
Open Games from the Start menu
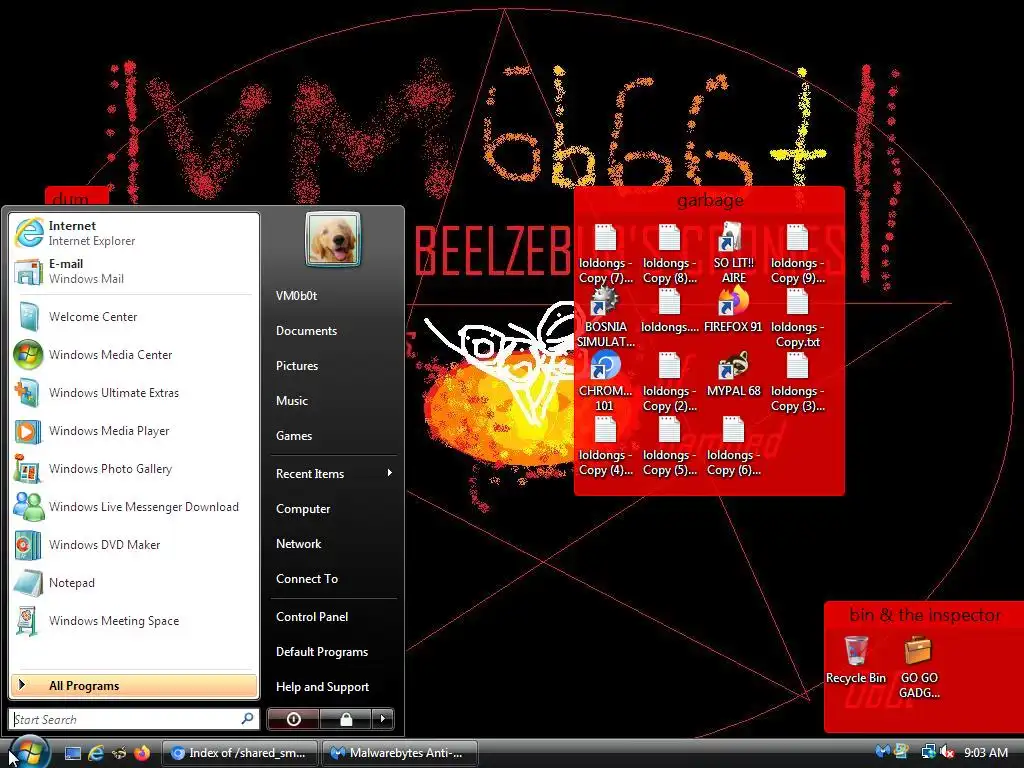(334, 436)
